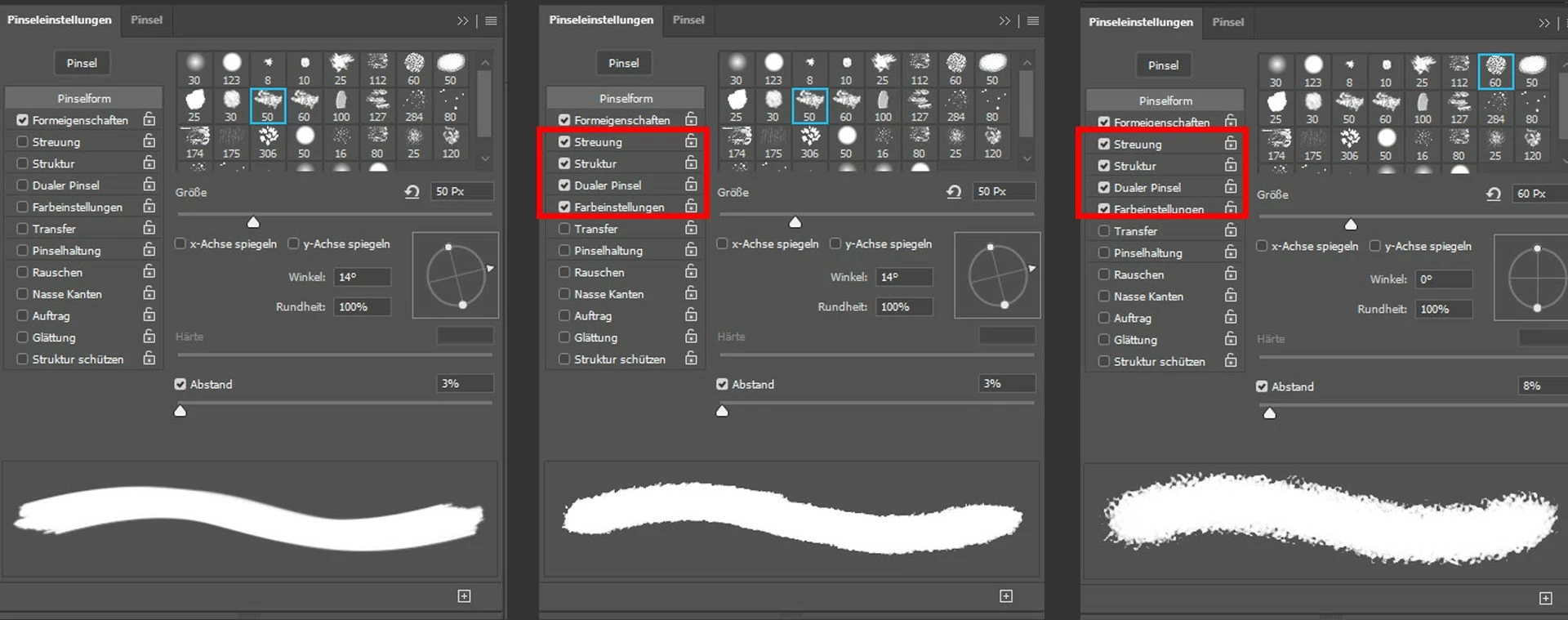Screen dimensions: 1568x620
Task: Collapse the left panel with double-arrow icon
Action: click(463, 21)
